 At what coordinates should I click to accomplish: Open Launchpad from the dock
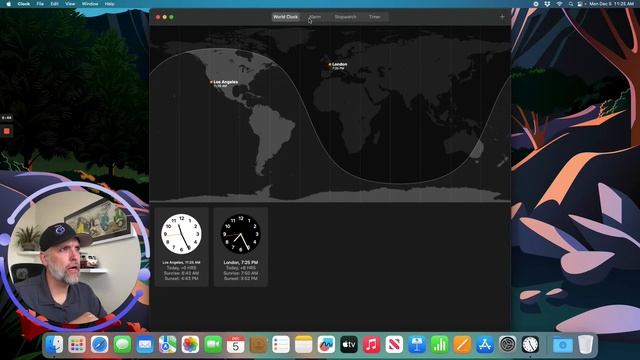click(x=77, y=345)
